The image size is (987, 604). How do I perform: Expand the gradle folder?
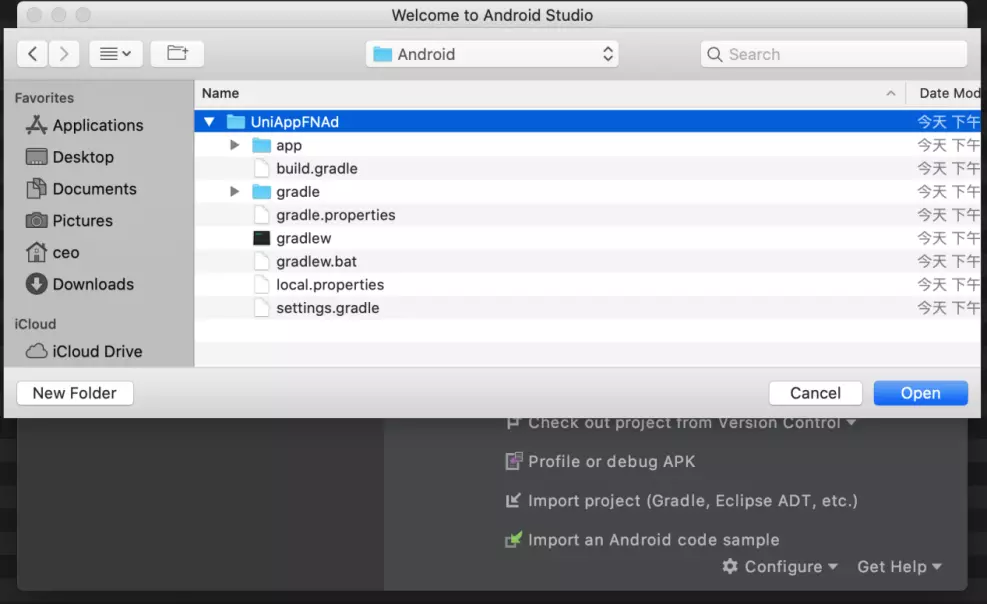click(x=235, y=192)
